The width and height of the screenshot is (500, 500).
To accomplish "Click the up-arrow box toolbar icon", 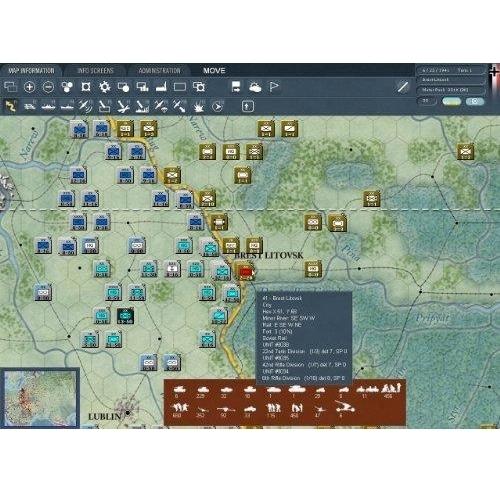I will pos(247,106).
